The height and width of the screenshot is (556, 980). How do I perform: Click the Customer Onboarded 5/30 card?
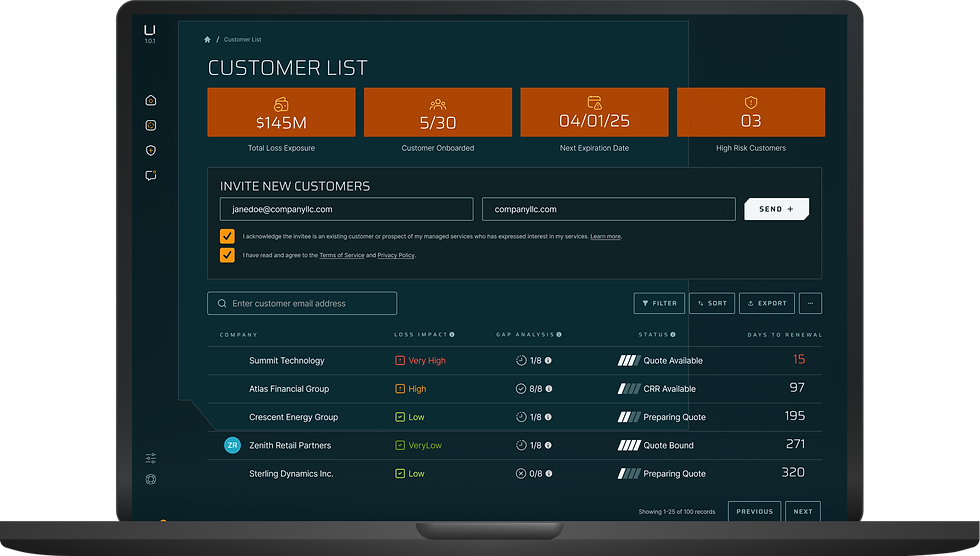pos(438,112)
